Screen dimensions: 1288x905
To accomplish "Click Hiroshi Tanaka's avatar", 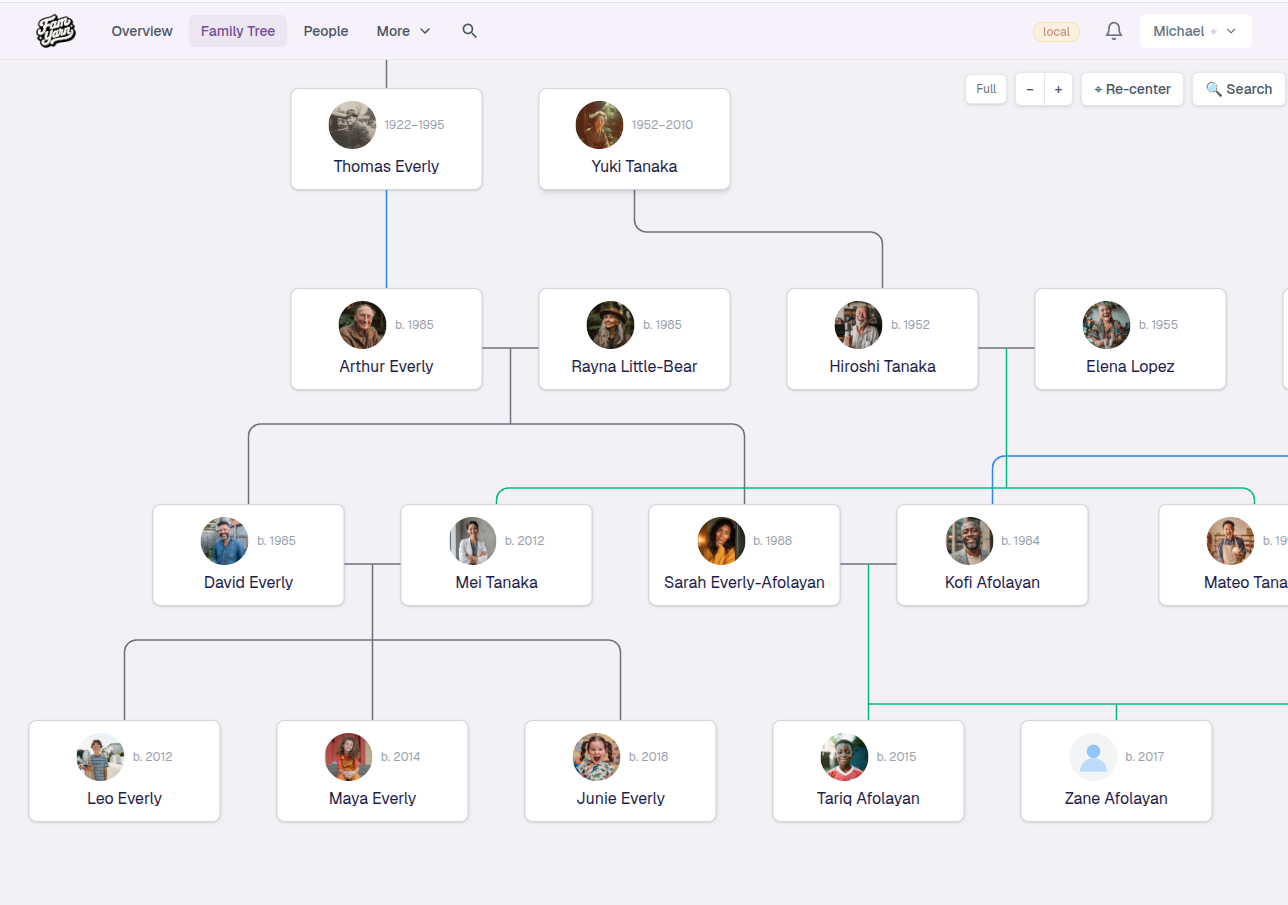I will tap(859, 325).
